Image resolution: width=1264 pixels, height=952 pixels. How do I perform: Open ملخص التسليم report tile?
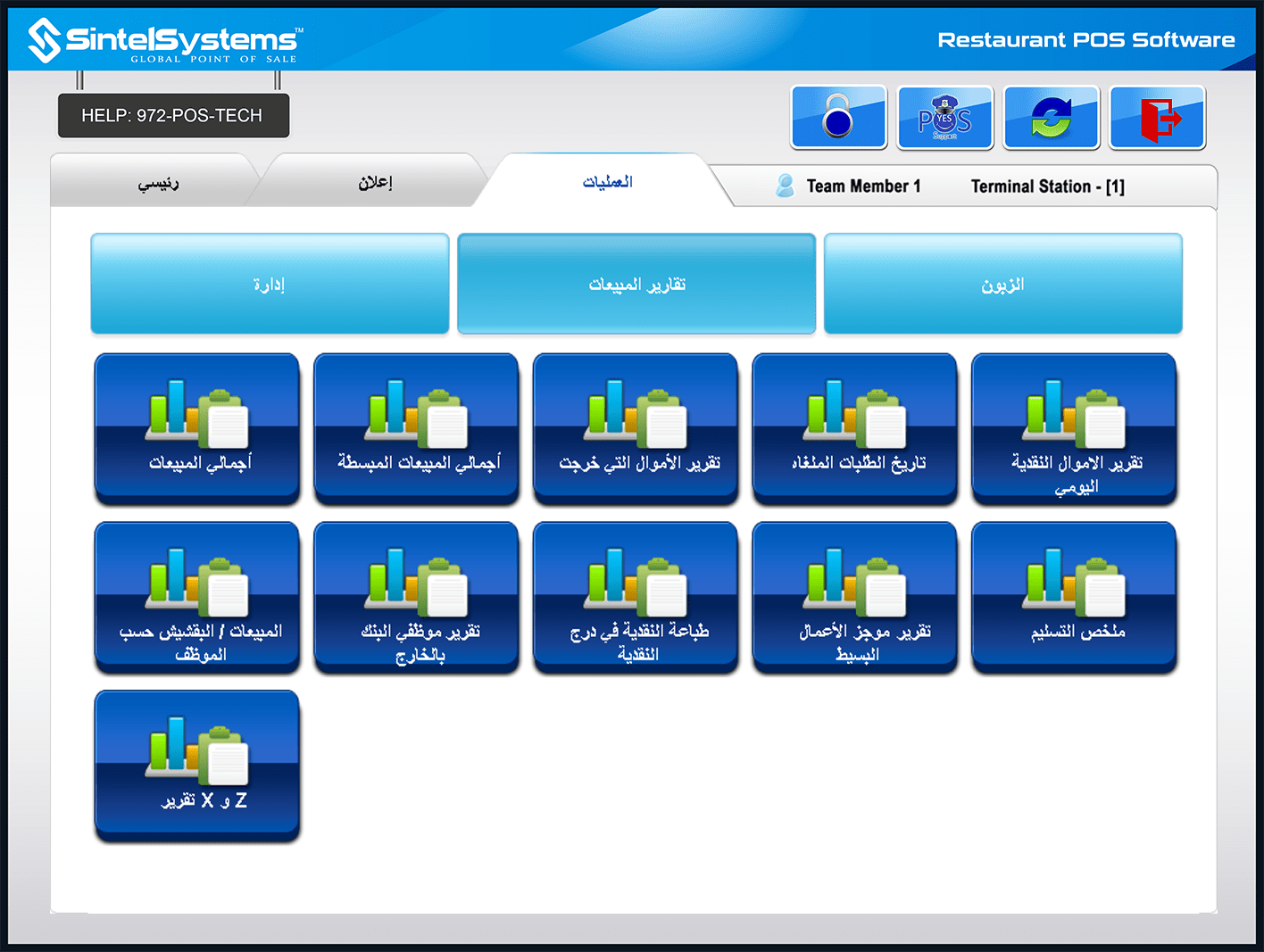pyautogui.click(x=1075, y=598)
